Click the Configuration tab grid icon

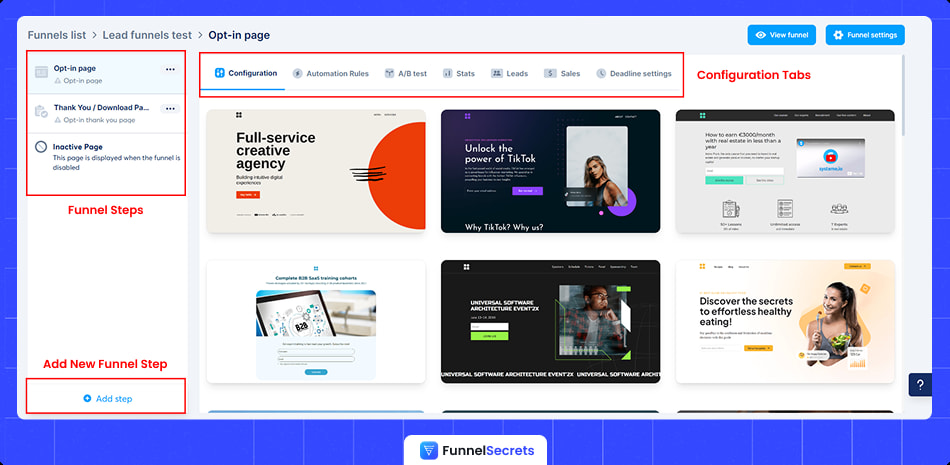[219, 73]
